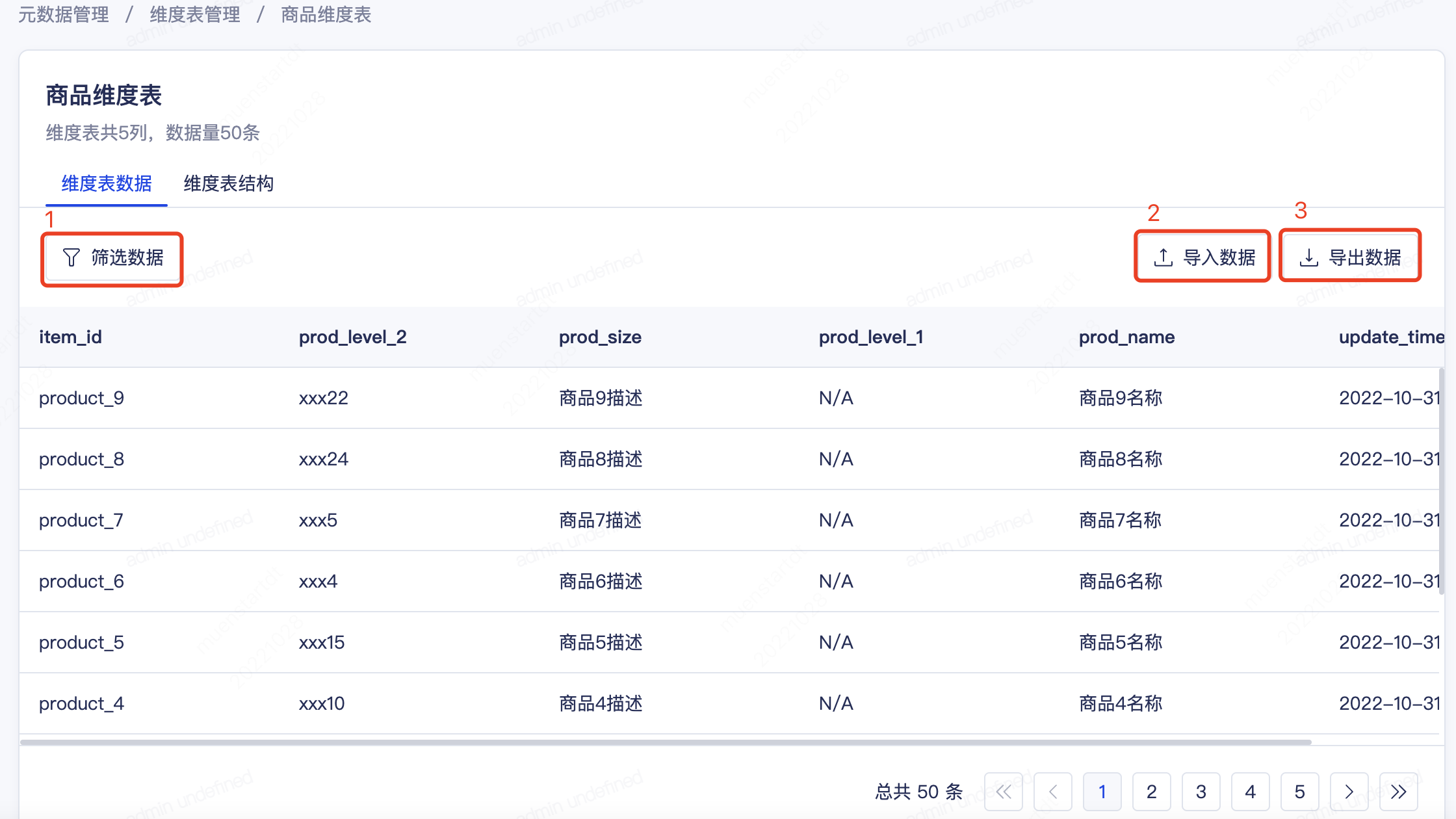The image size is (1456, 819).
Task: Click the prod_level_1 column header
Action: (871, 337)
